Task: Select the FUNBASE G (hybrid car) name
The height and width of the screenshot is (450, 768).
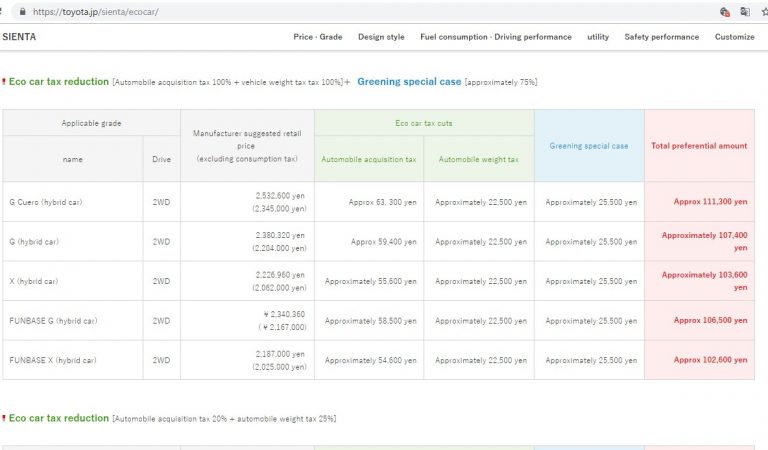Action: (x=53, y=321)
